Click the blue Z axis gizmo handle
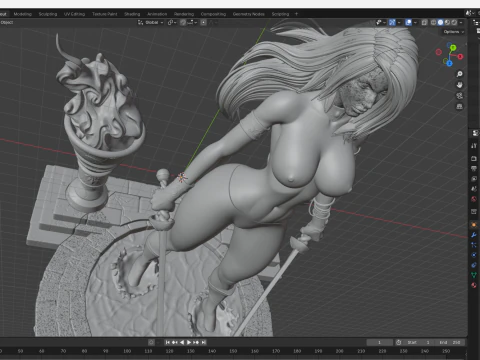Image resolution: width=480 pixels, height=360 pixels. (x=449, y=63)
